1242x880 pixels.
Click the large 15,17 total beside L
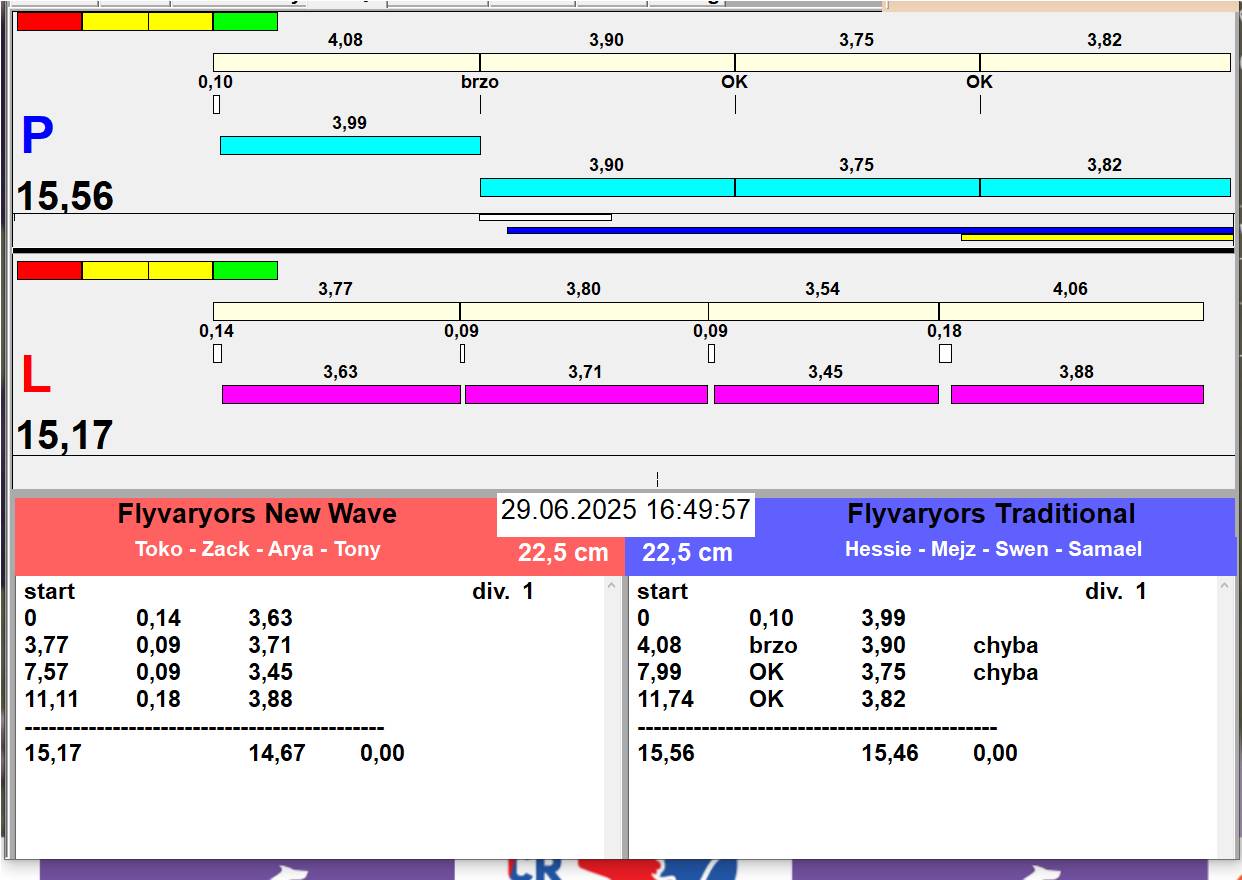pos(65,435)
